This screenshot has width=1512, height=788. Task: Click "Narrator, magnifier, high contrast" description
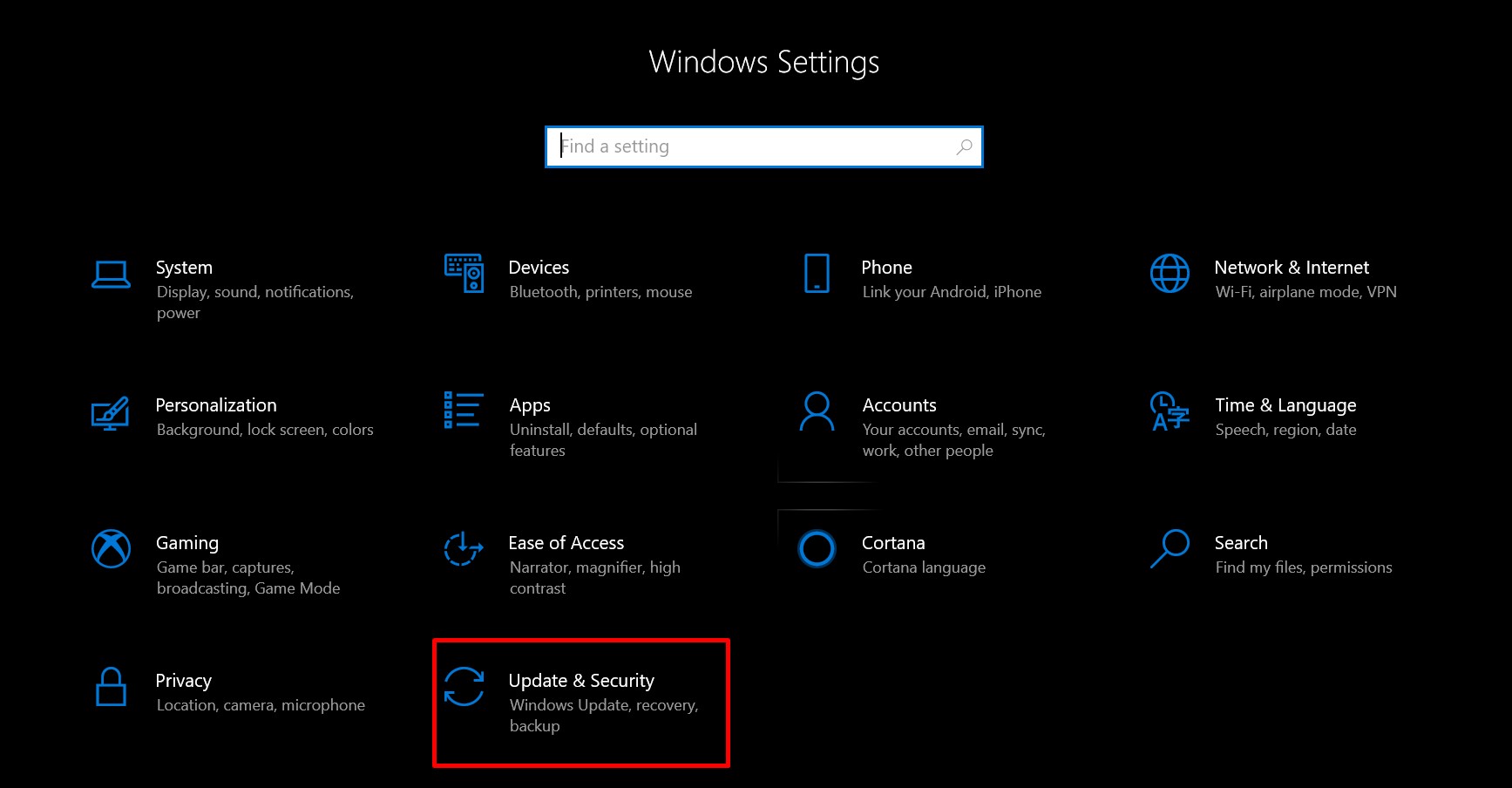(x=595, y=578)
